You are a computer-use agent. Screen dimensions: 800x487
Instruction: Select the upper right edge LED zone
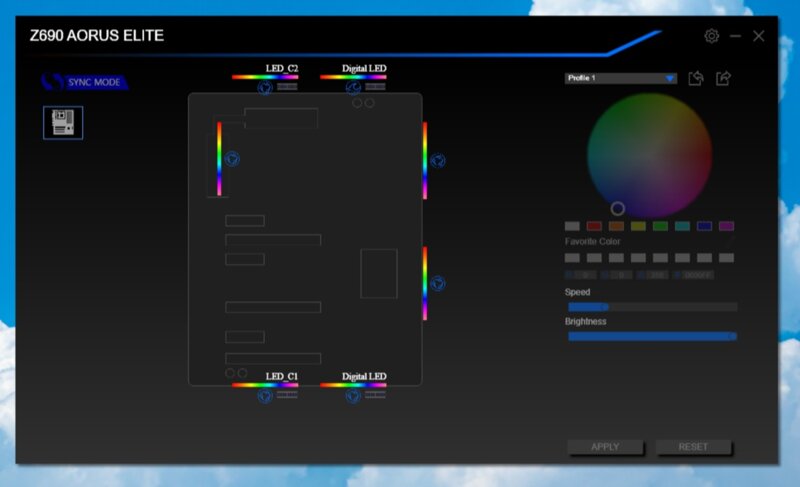click(x=425, y=160)
